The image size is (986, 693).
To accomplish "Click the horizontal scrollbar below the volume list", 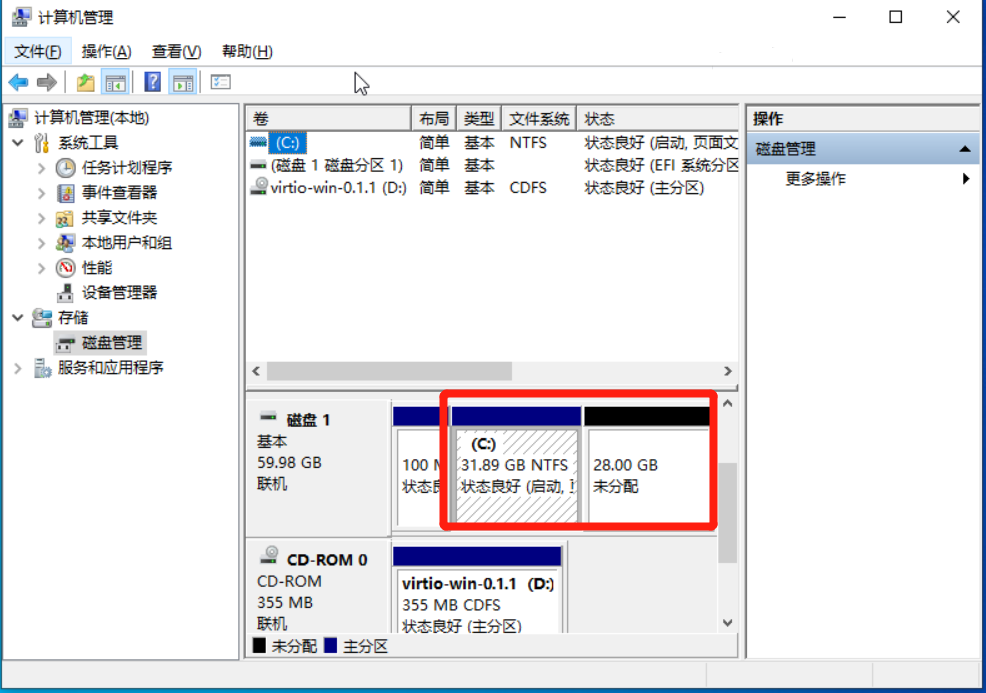I will point(390,371).
